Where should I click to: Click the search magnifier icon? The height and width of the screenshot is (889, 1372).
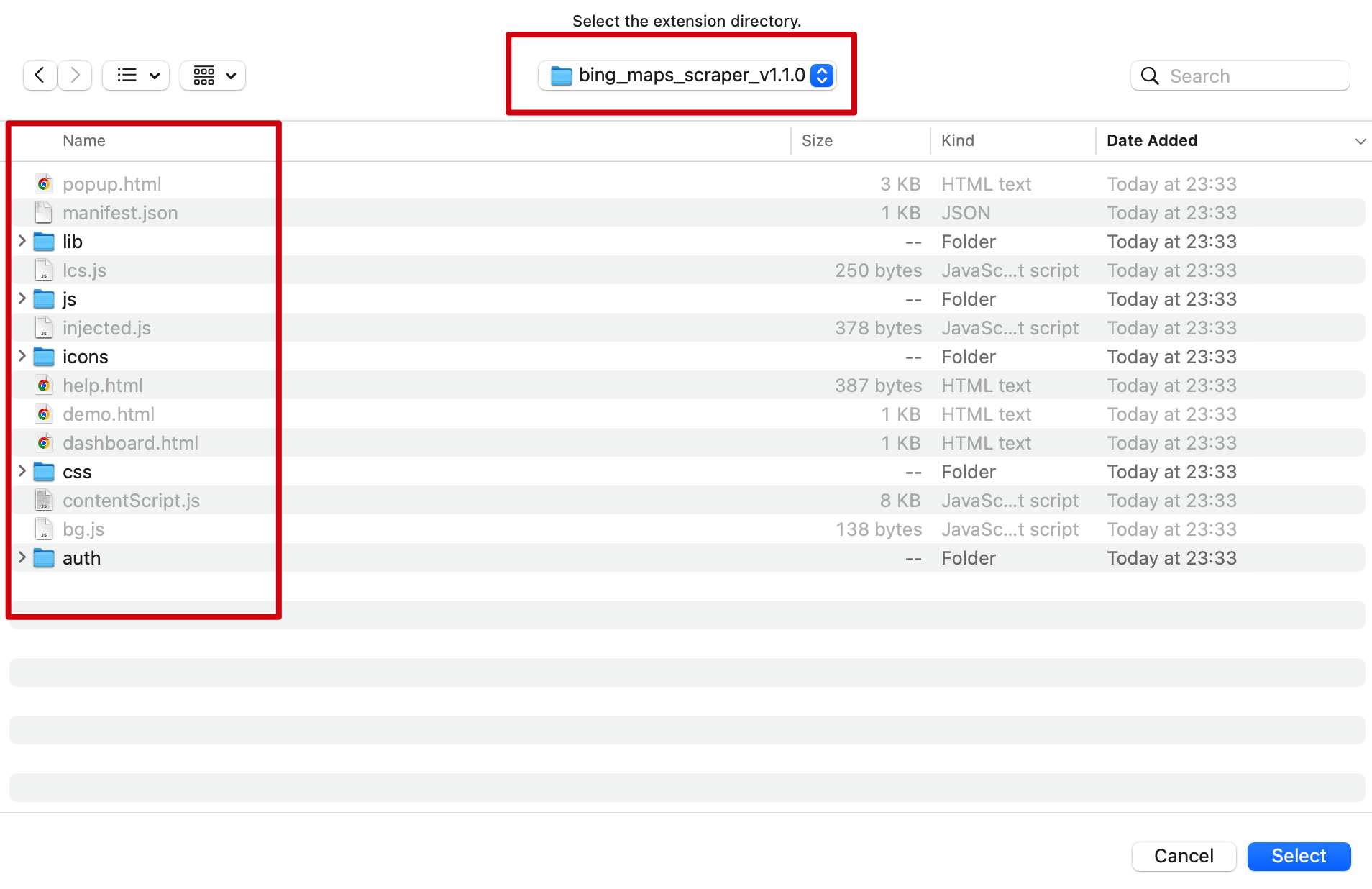point(1150,76)
